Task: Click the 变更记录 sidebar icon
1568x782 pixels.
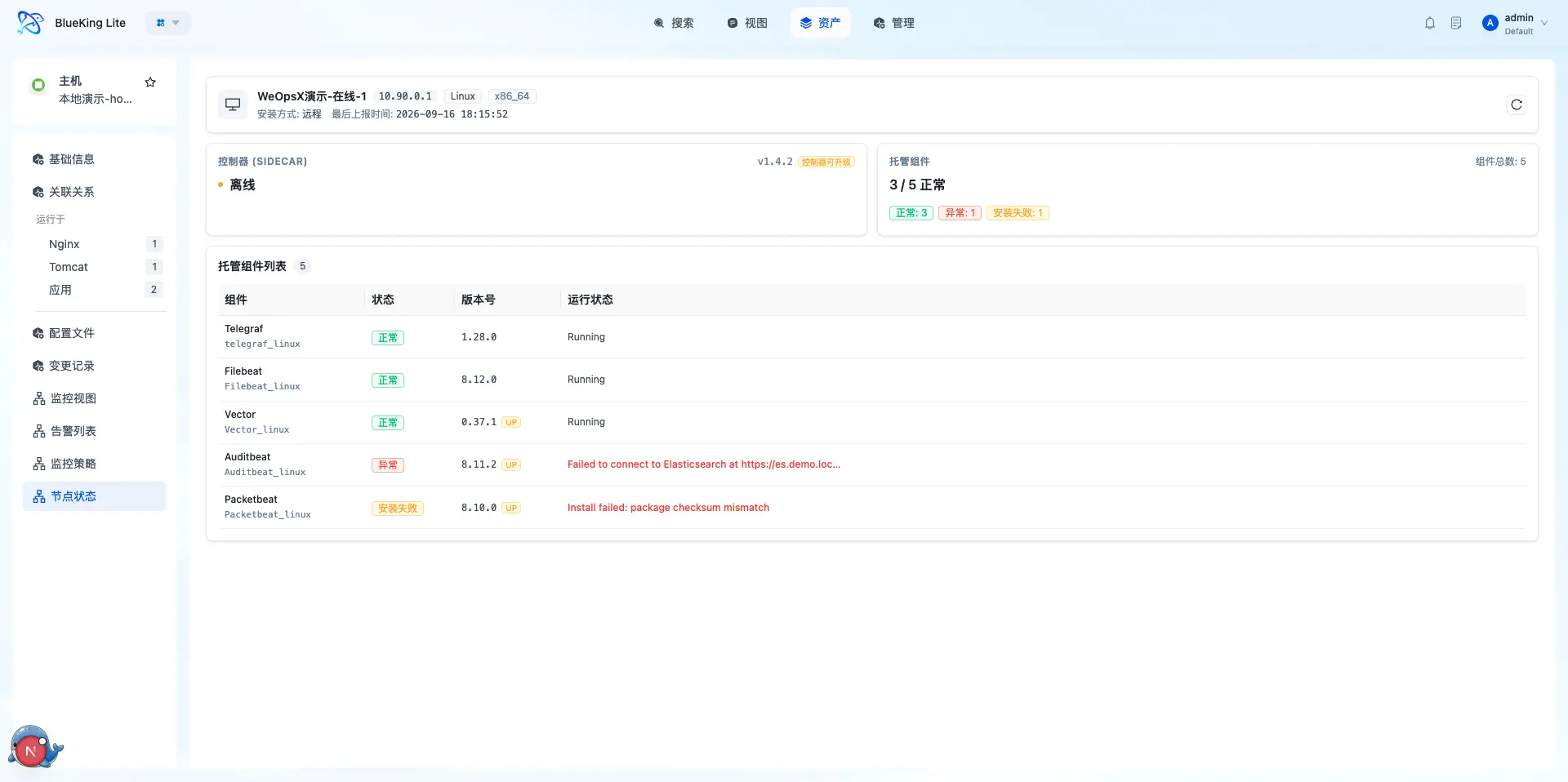Action: pyautogui.click(x=38, y=366)
